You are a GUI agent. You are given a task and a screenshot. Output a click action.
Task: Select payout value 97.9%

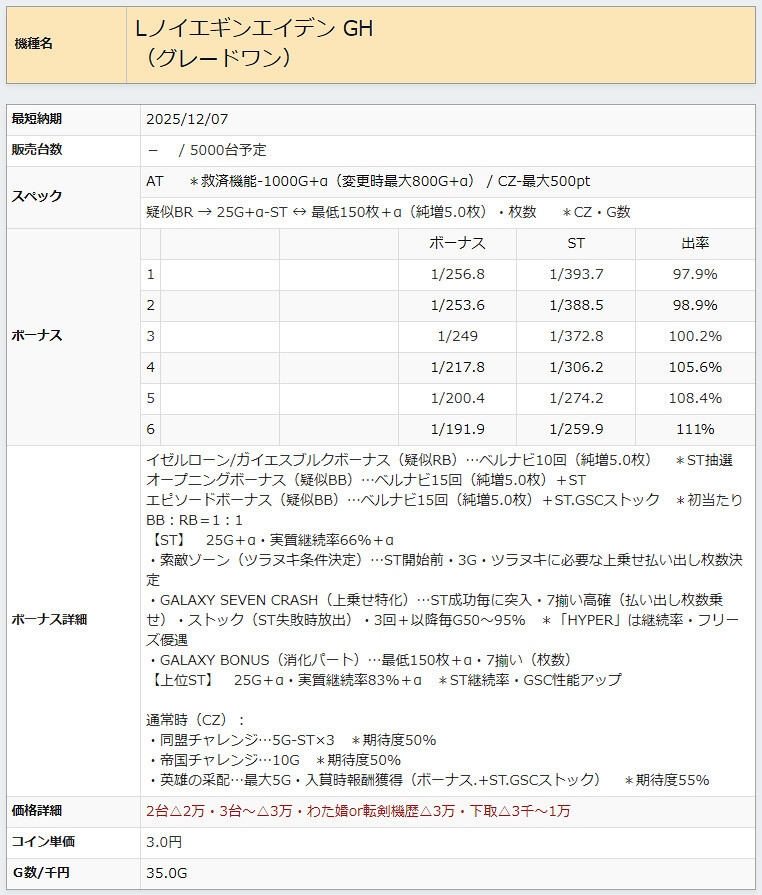click(x=695, y=275)
